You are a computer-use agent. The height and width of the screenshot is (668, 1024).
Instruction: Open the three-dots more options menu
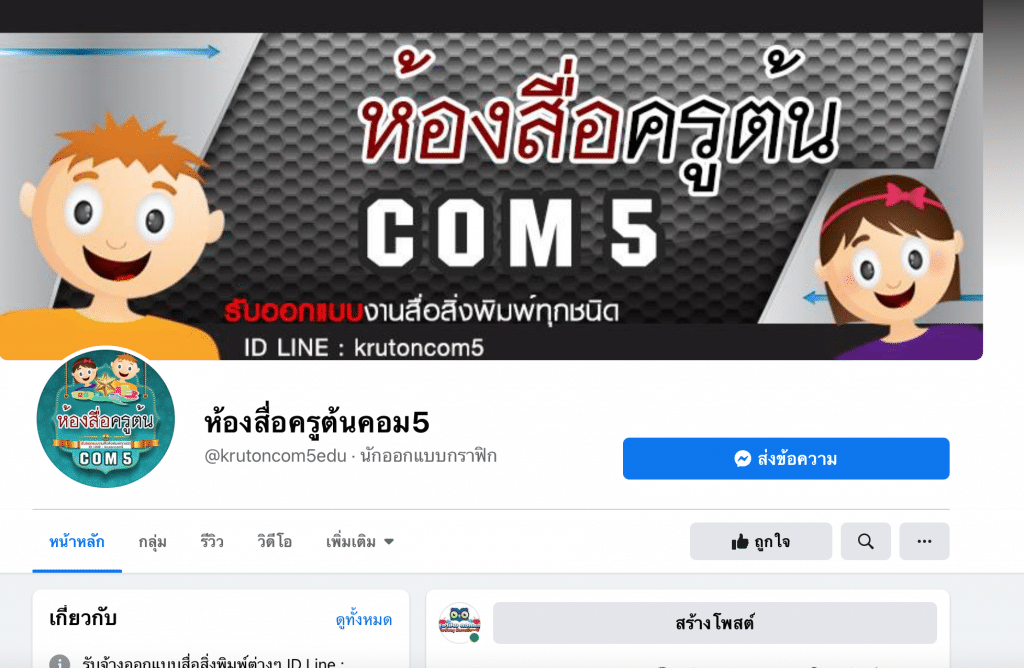click(x=924, y=541)
